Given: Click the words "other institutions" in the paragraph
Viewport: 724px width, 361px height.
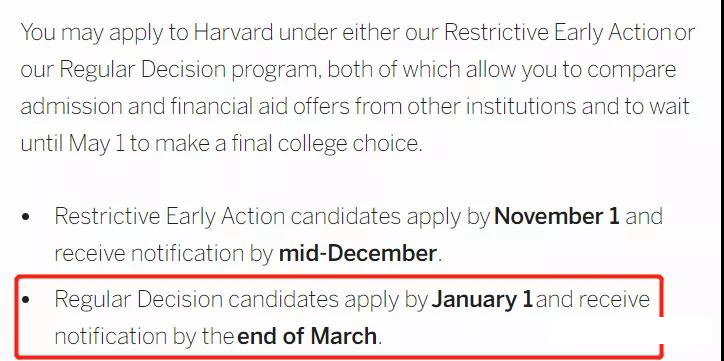Looking at the screenshot, I should coord(491,107).
